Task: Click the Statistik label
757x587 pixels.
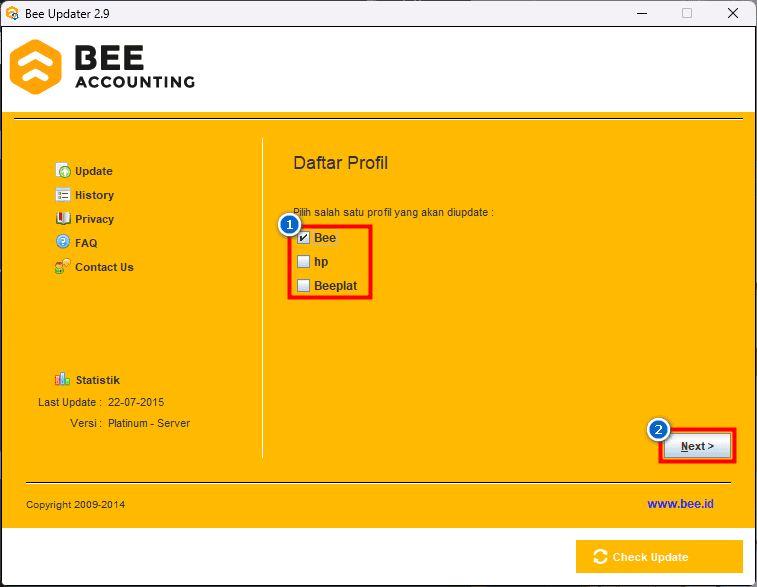Action: coord(98,380)
